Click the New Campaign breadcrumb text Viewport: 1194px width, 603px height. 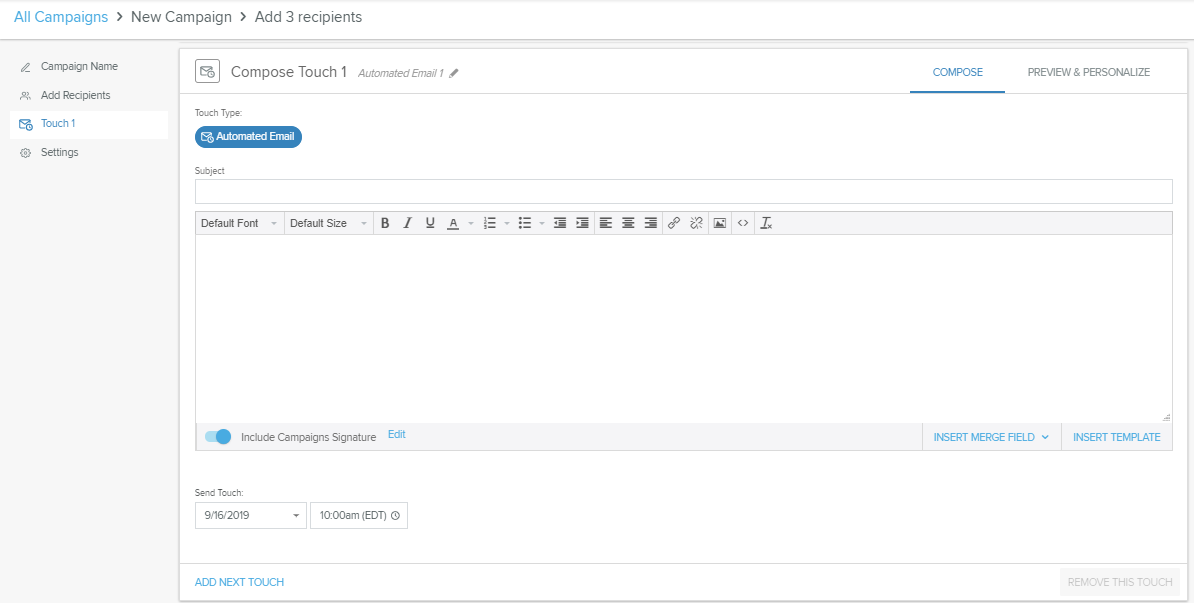pos(181,17)
